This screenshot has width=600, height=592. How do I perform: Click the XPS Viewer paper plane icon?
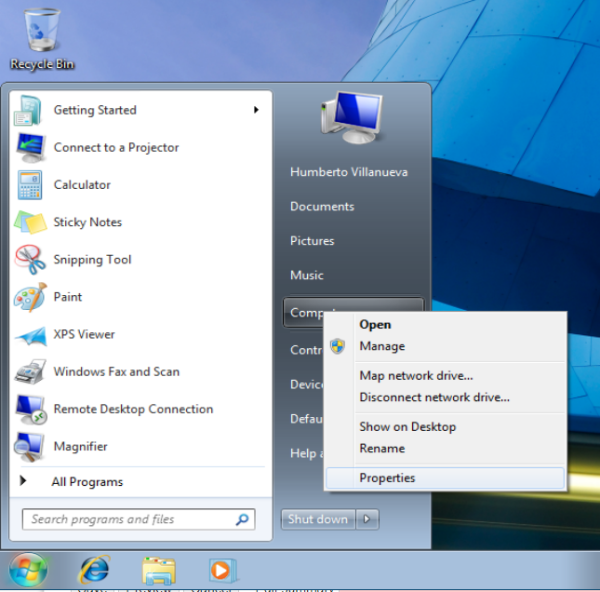click(x=31, y=336)
